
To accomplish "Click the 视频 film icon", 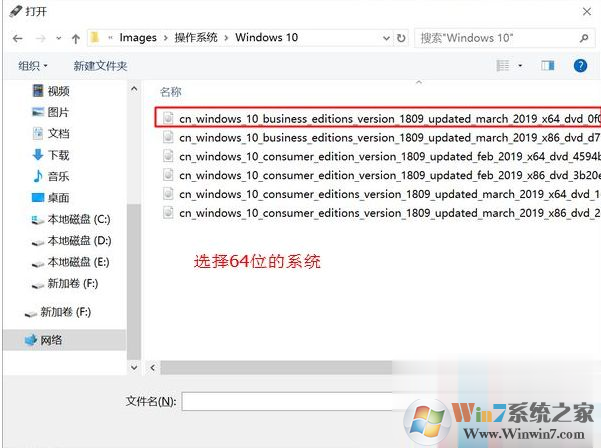I will pos(38,91).
